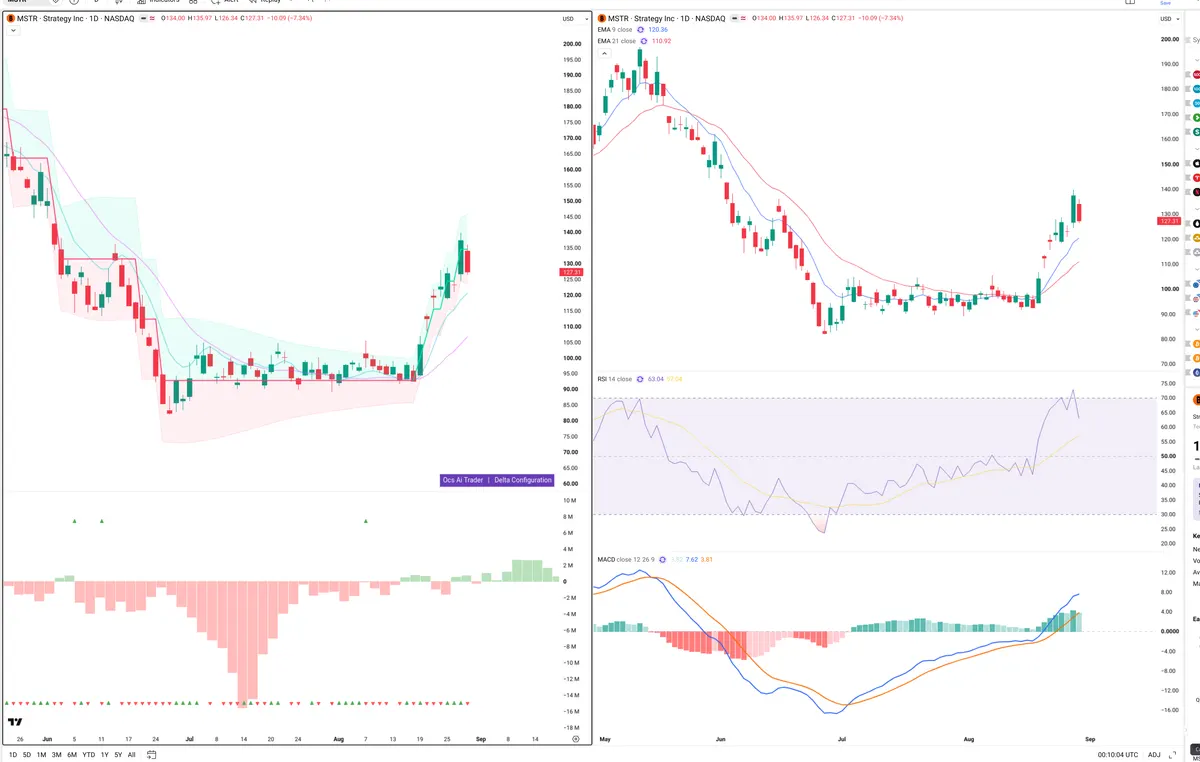The height and width of the screenshot is (762, 1200).
Task: Select the EMA 9 close legend label
Action: tap(616, 30)
